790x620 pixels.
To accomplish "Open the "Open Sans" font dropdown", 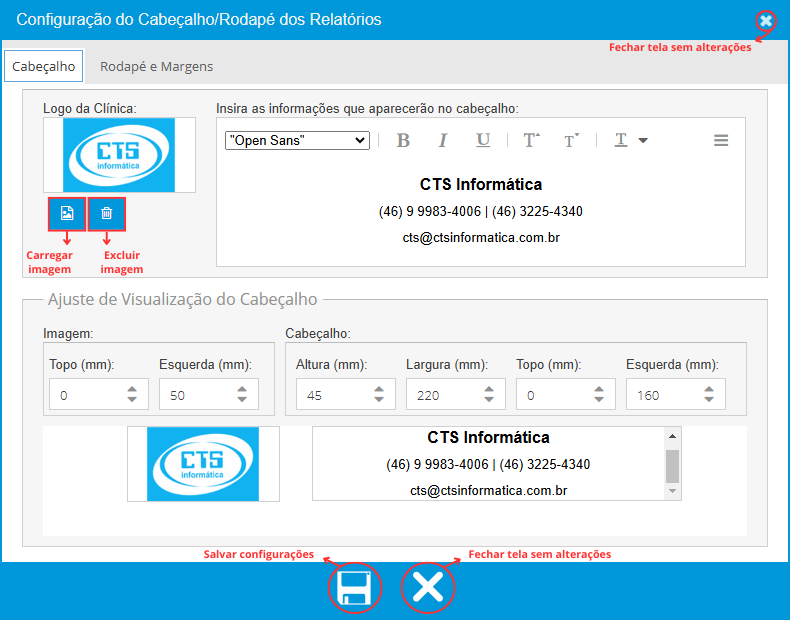I will [297, 141].
